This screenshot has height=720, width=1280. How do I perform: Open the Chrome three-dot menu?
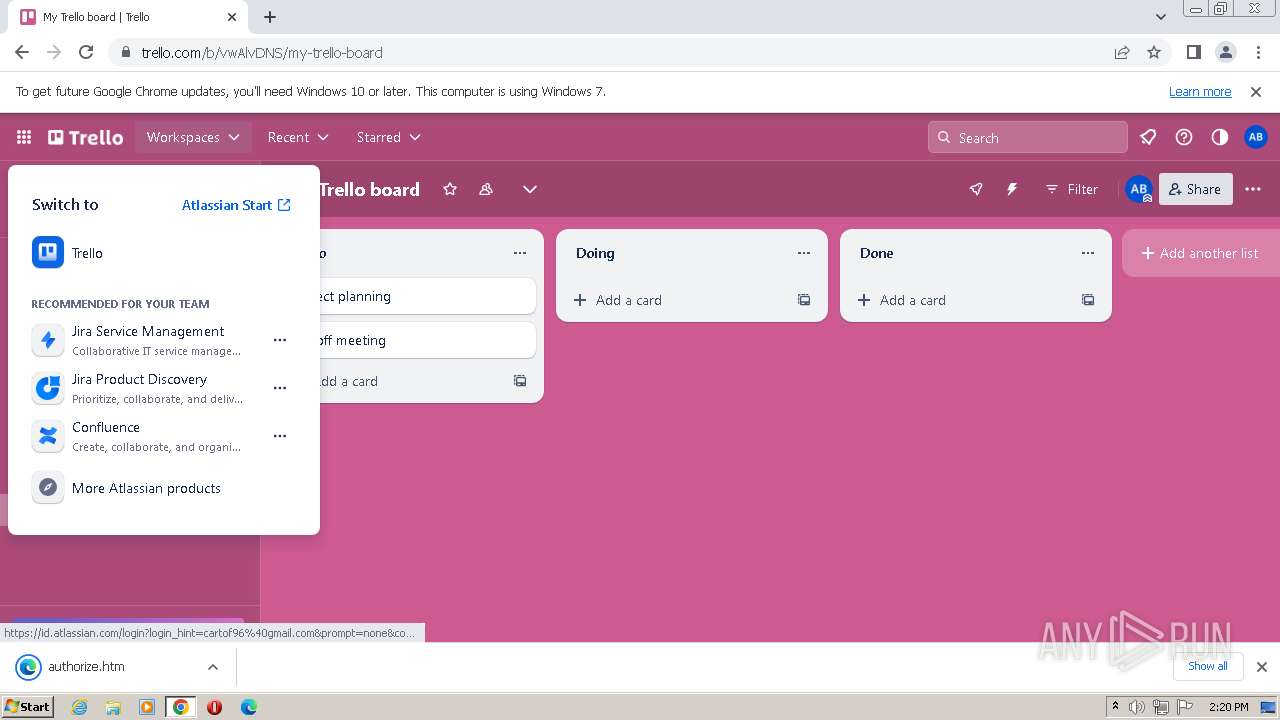click(1258, 52)
